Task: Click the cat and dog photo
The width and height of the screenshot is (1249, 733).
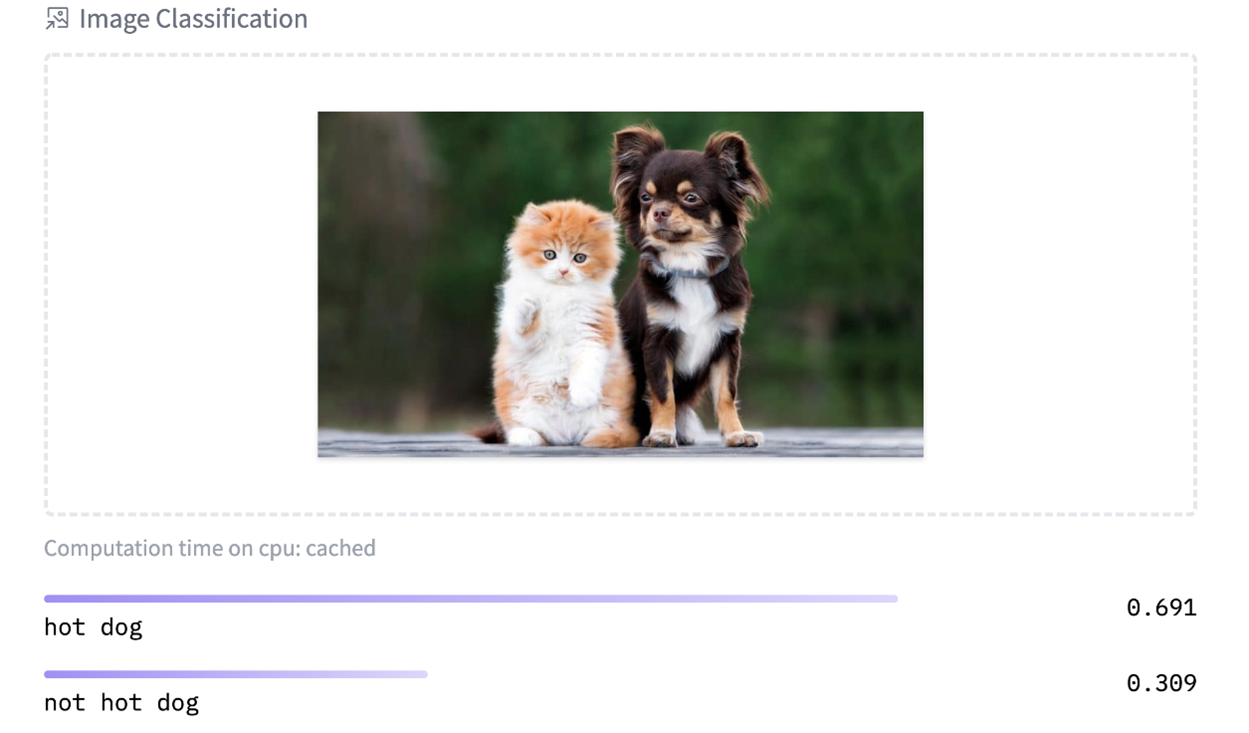Action: tap(620, 284)
